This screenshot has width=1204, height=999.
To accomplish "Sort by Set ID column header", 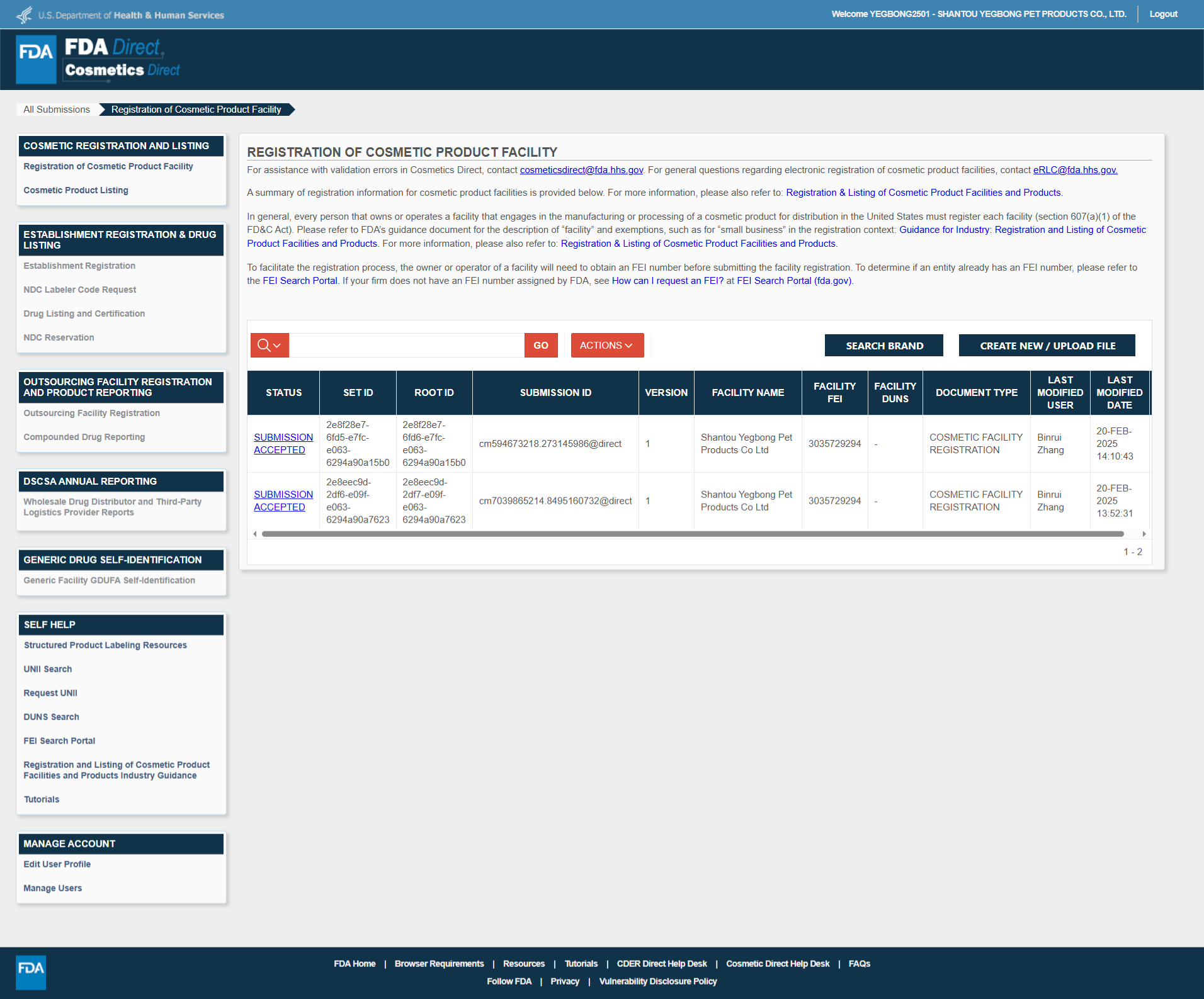I will 358,393.
